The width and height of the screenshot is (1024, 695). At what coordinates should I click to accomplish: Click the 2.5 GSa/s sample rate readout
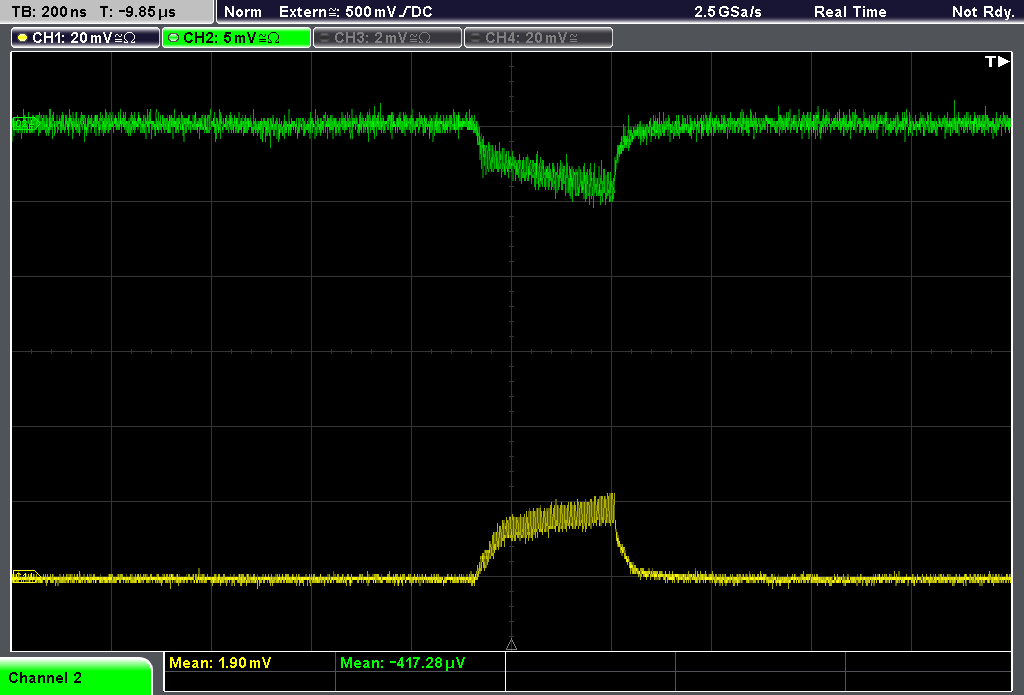pyautogui.click(x=728, y=12)
